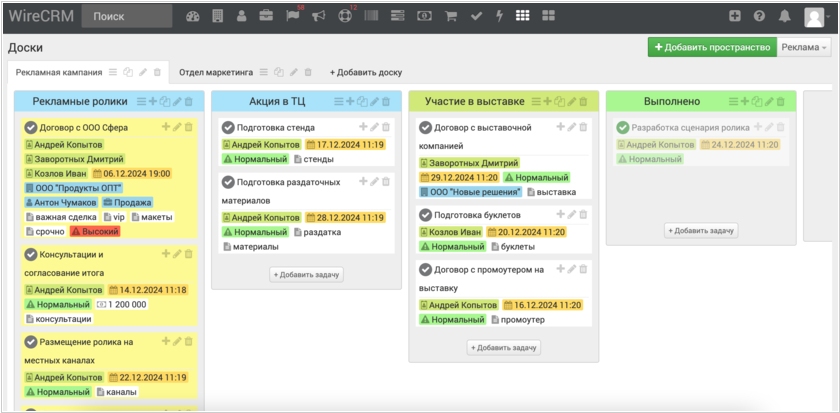Open the Акция в ТЦ column list menu icon

339,101
